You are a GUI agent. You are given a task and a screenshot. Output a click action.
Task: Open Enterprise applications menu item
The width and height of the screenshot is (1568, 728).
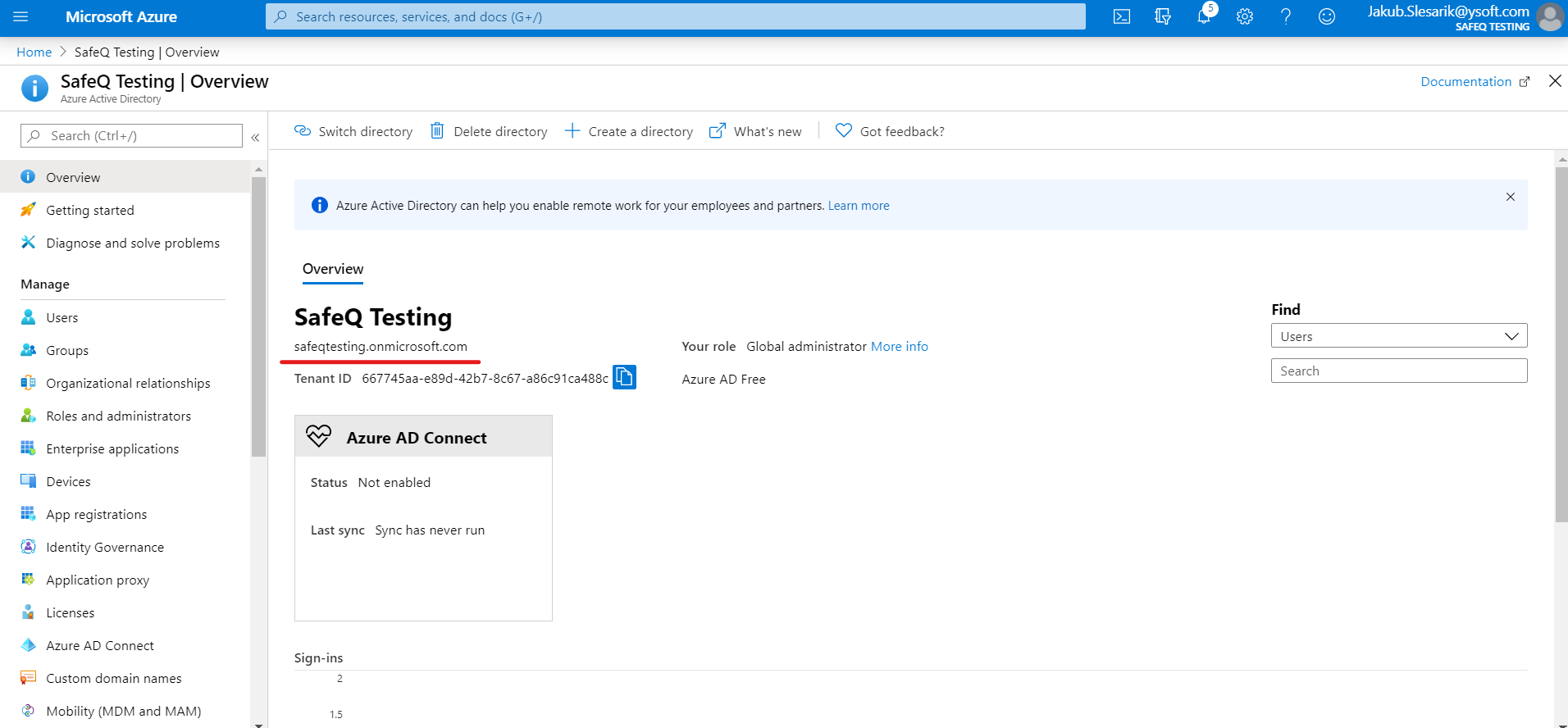(x=112, y=448)
